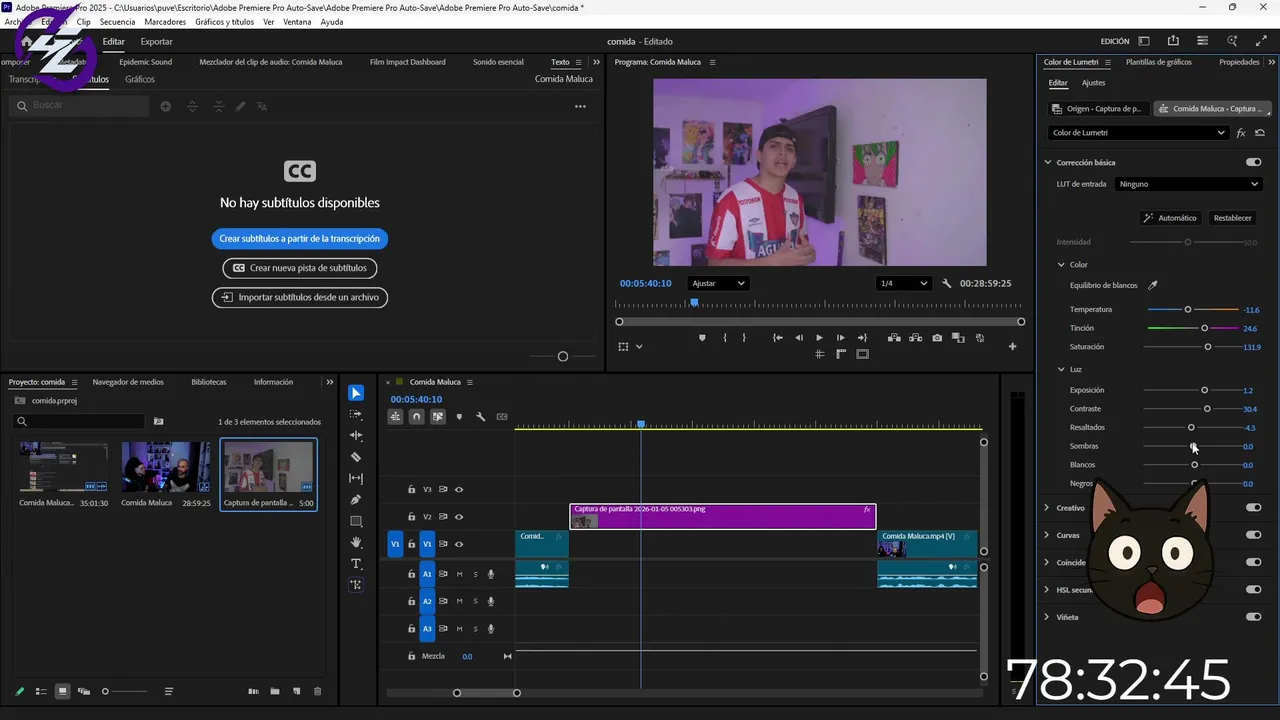This screenshot has width=1280, height=720.
Task: Open the Secuencia menu
Action: click(x=117, y=21)
